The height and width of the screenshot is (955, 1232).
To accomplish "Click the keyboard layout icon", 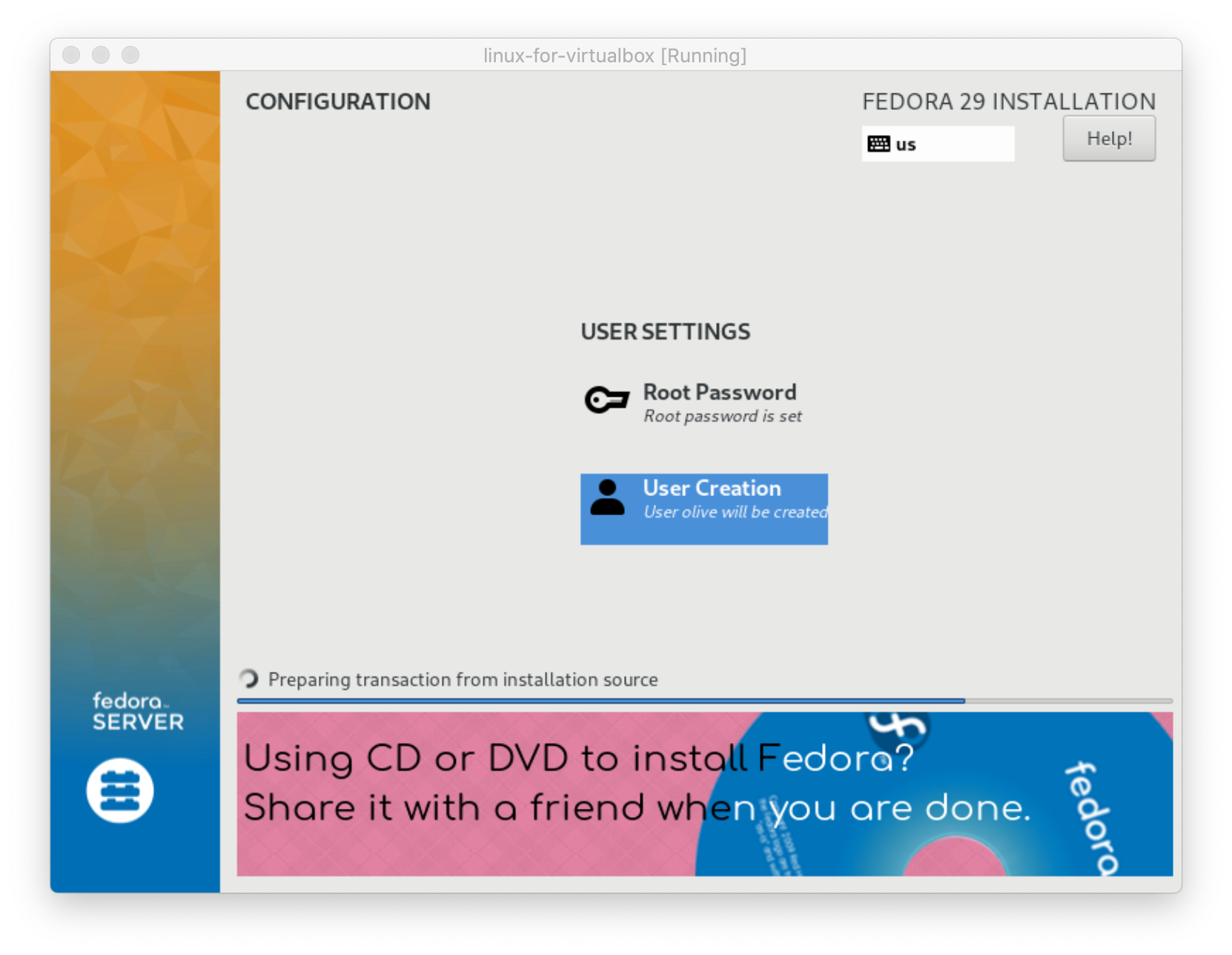I will [x=878, y=144].
